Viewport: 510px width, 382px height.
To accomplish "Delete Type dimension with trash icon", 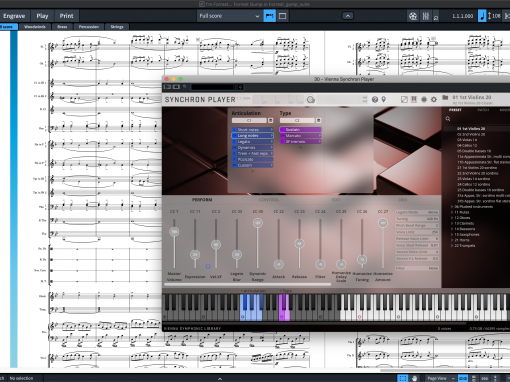I will pyautogui.click(x=319, y=120).
